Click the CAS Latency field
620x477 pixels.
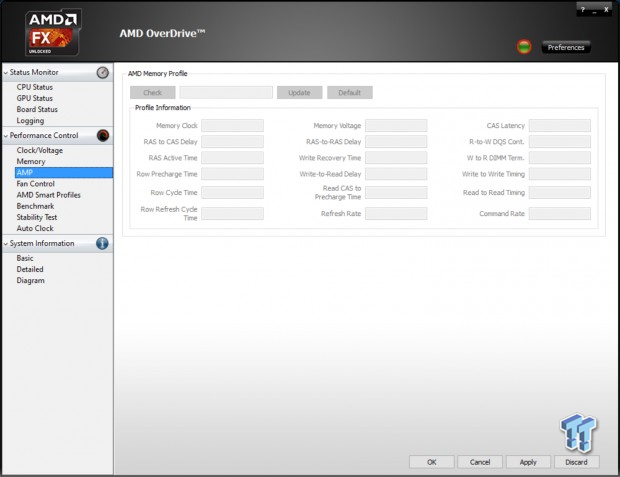point(559,126)
